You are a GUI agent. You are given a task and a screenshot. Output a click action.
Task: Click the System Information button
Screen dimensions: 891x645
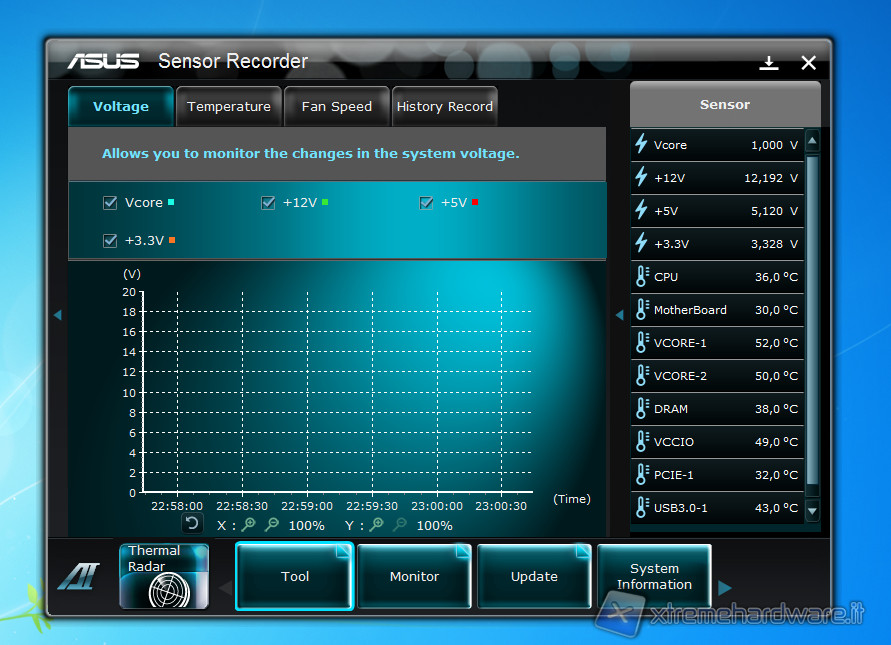[x=654, y=577]
